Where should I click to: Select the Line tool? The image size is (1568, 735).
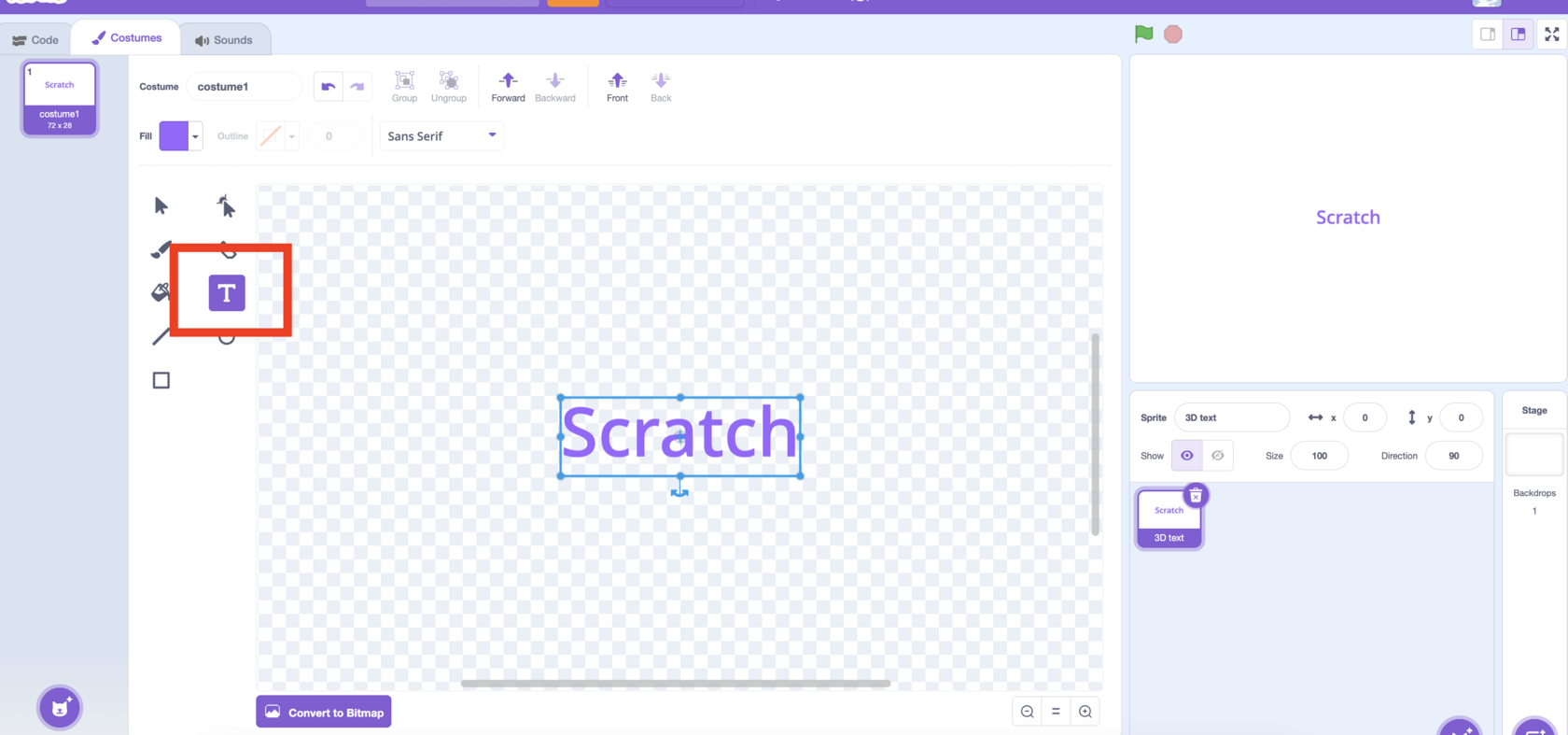161,336
